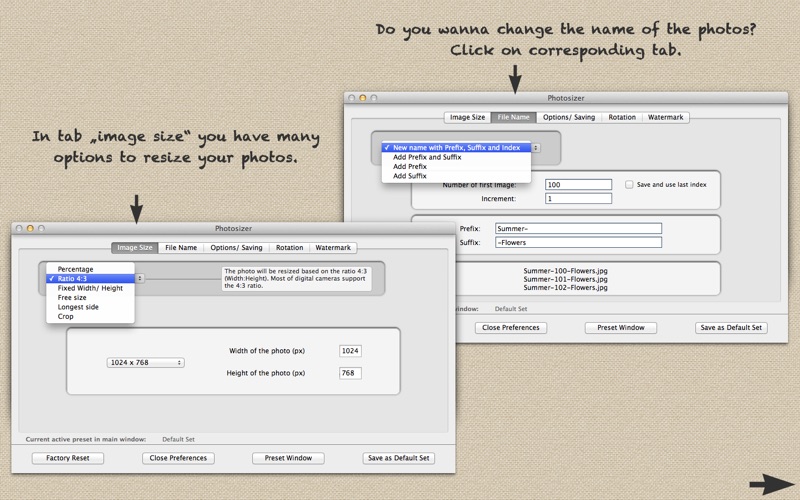This screenshot has width=800, height=500.
Task: Open Options/ Saving tab in front window
Action: pos(236,247)
